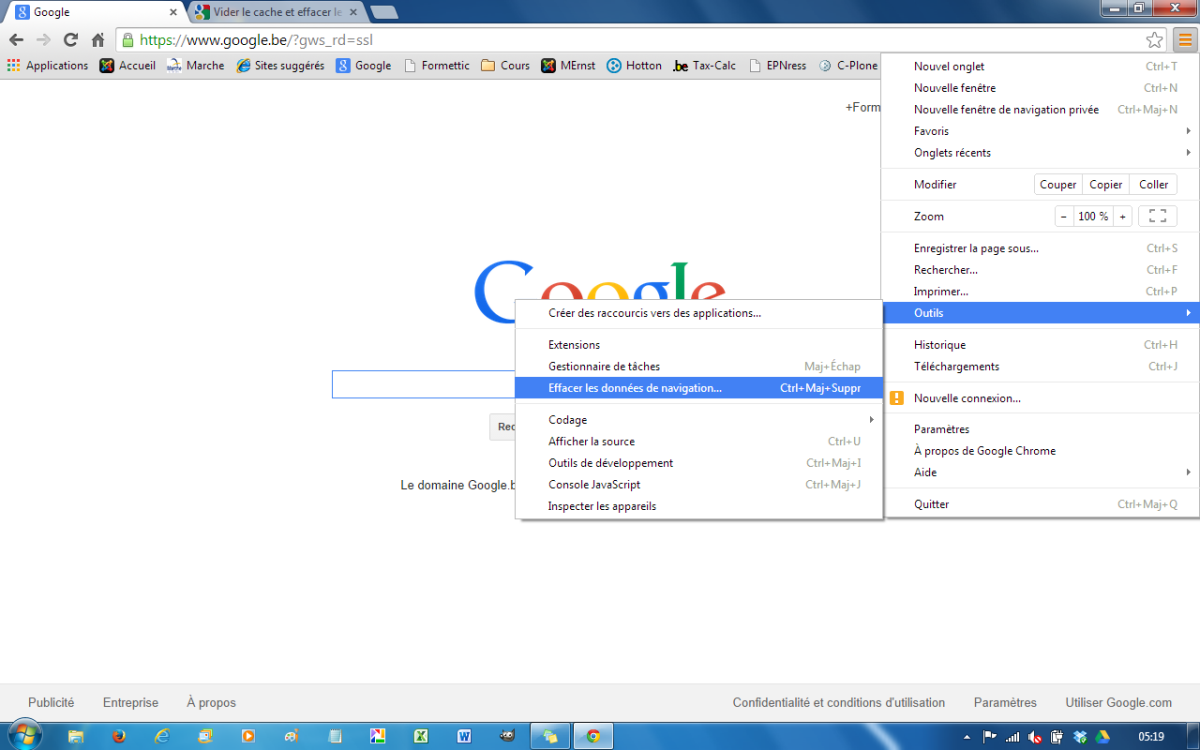Select Quitter to exit Chrome

1040,504
